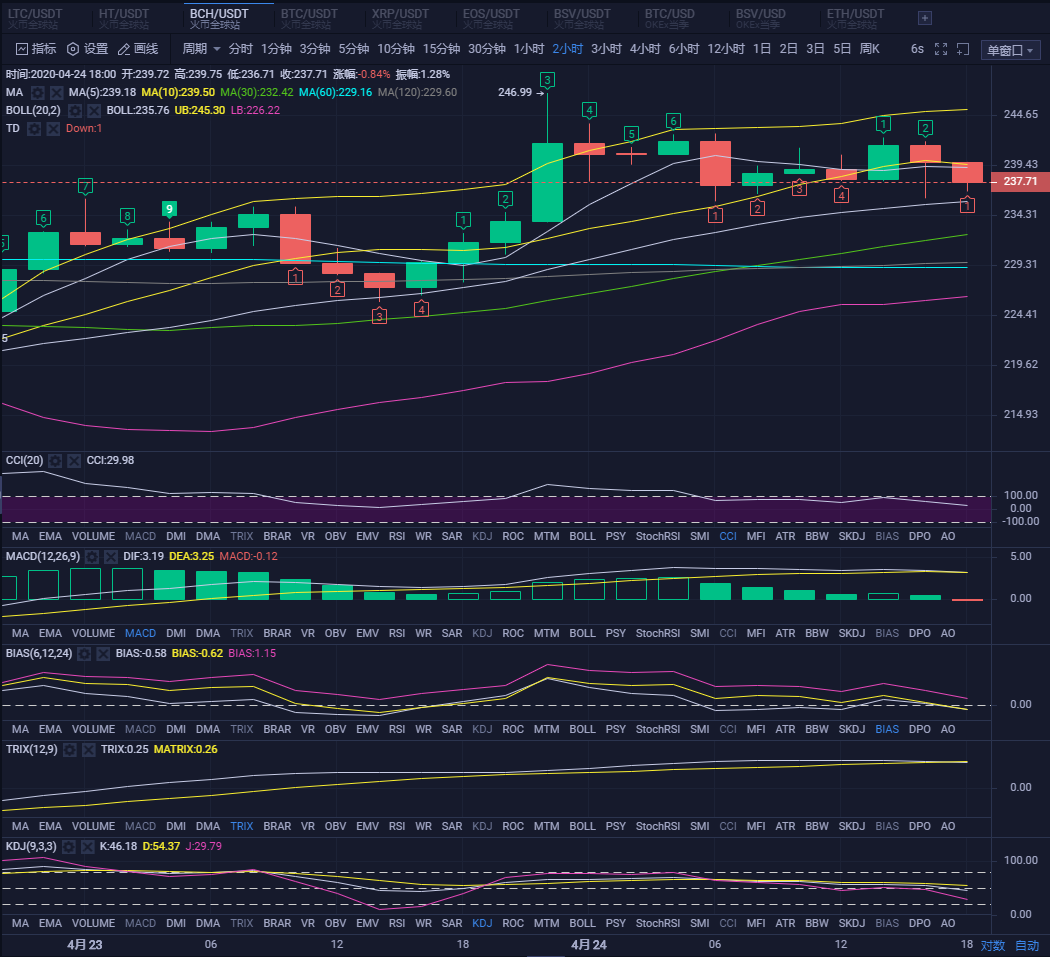Select the 1日 daily interval
This screenshot has height=957, width=1050.
click(x=761, y=49)
